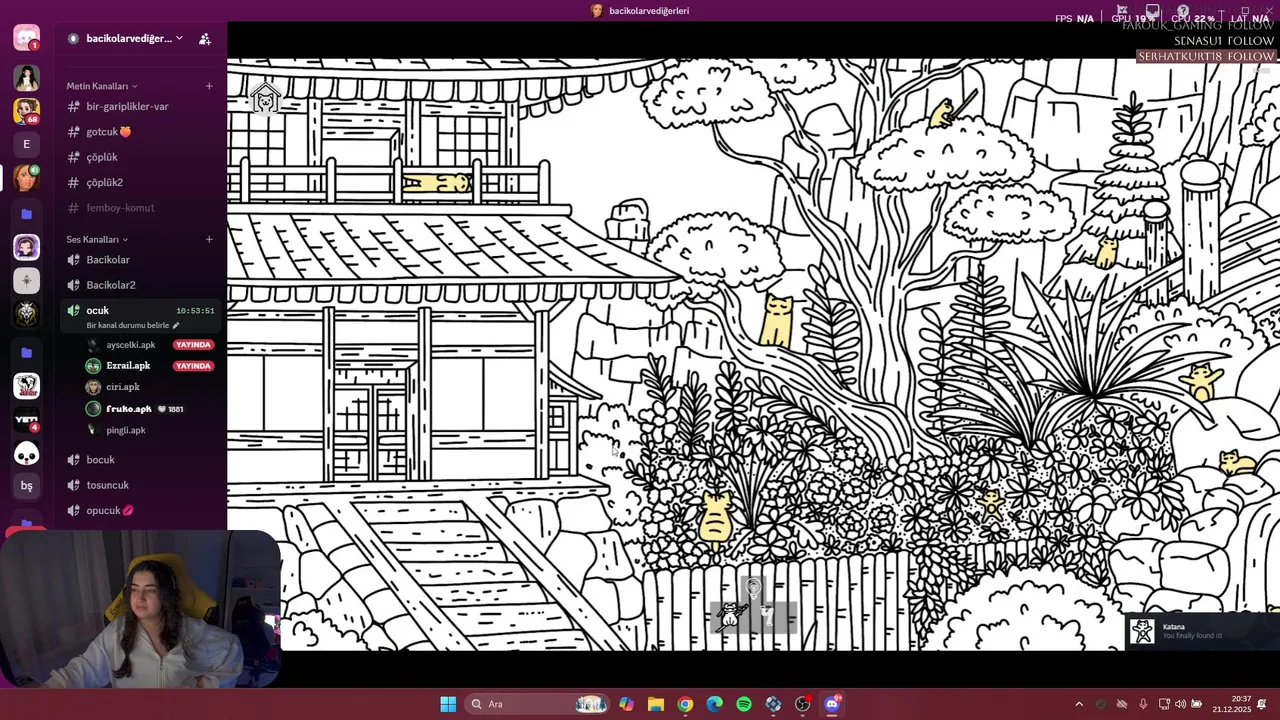1280x720 pixels.
Task: Launch Microsoft Edge from the taskbar
Action: click(x=714, y=704)
